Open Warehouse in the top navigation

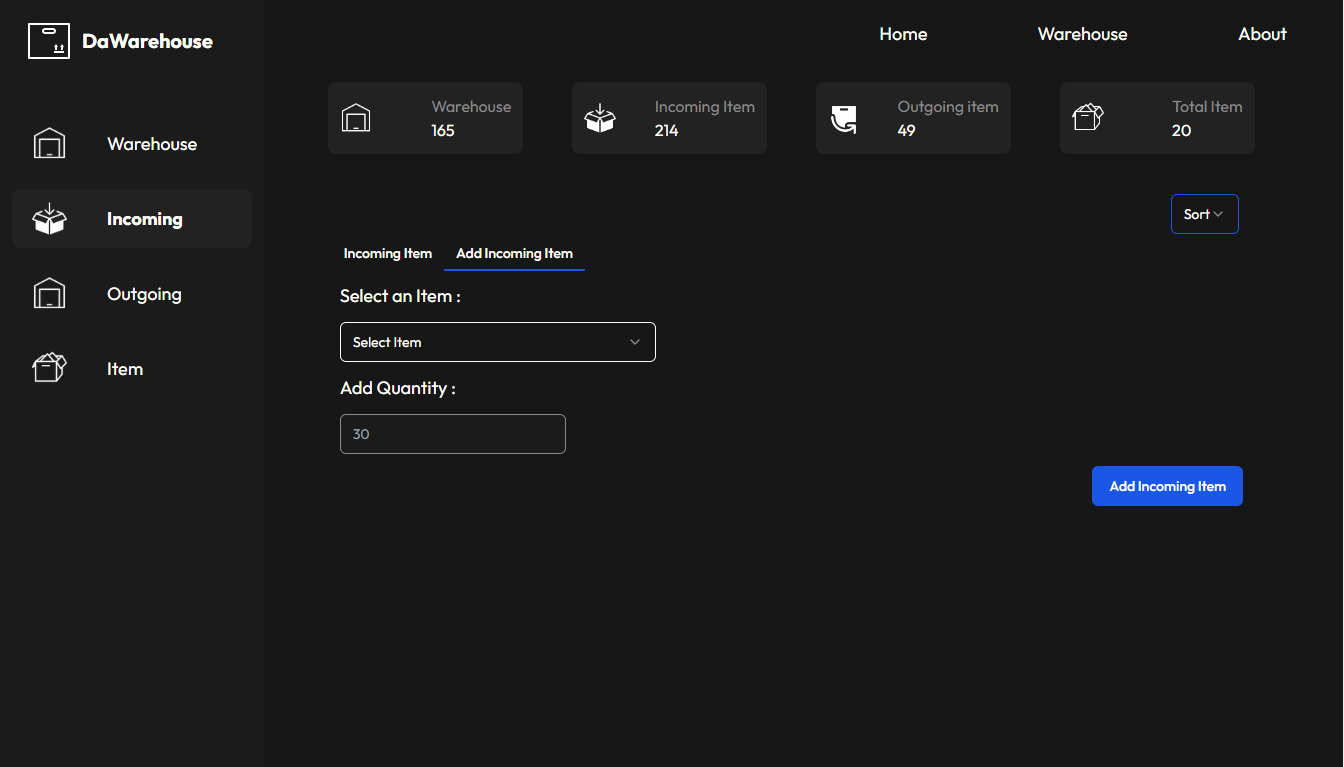coord(1082,34)
